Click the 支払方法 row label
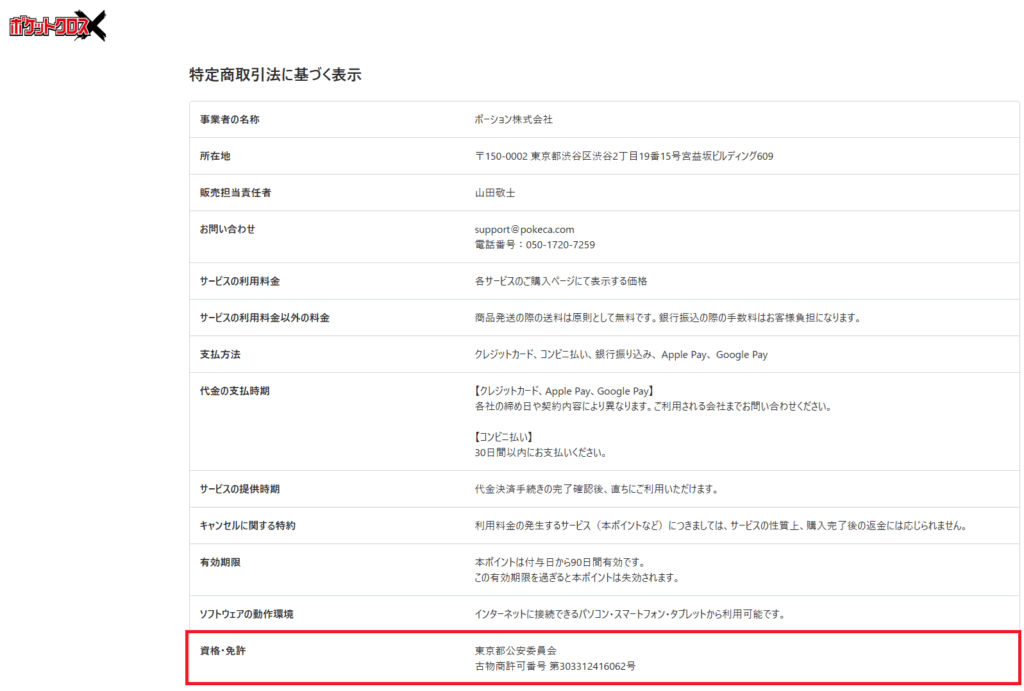1024x691 pixels. [220, 355]
